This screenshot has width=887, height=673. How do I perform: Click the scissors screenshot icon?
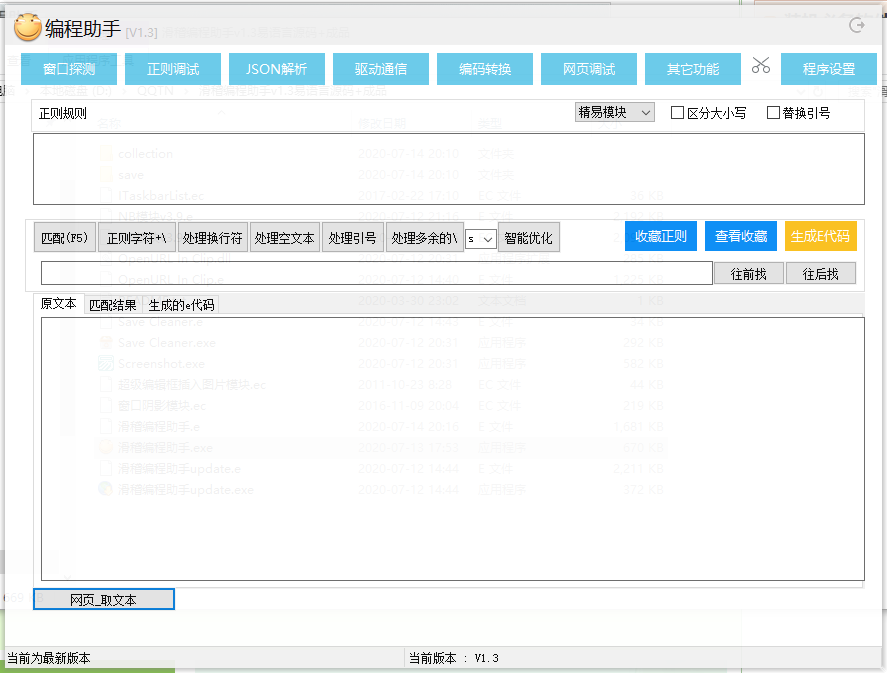pyautogui.click(x=761, y=67)
